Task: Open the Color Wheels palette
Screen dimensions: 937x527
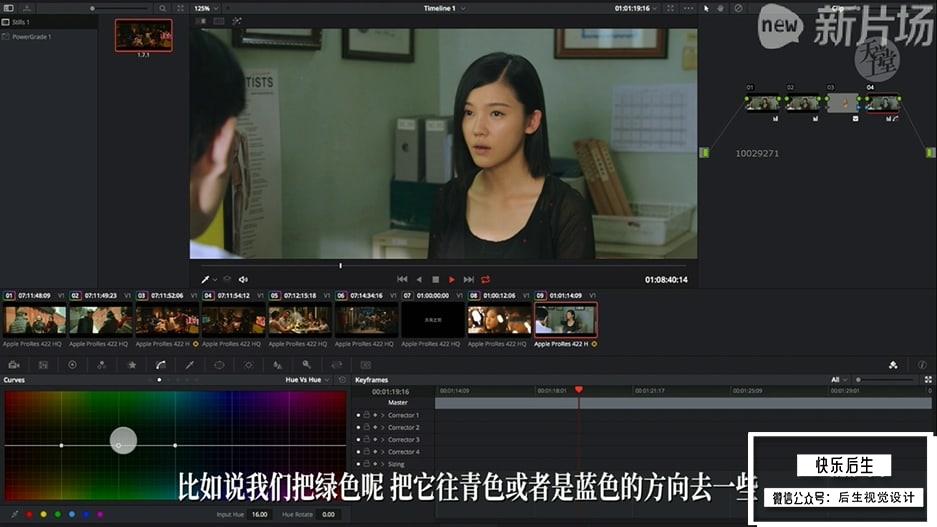Action: [72, 365]
